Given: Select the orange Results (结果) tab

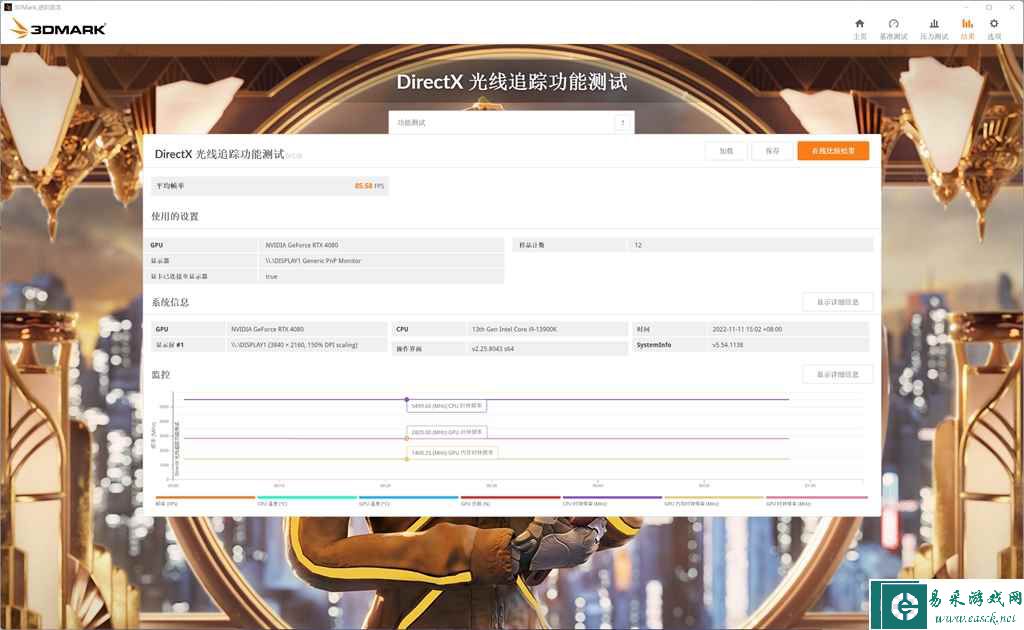Looking at the screenshot, I should (x=967, y=29).
